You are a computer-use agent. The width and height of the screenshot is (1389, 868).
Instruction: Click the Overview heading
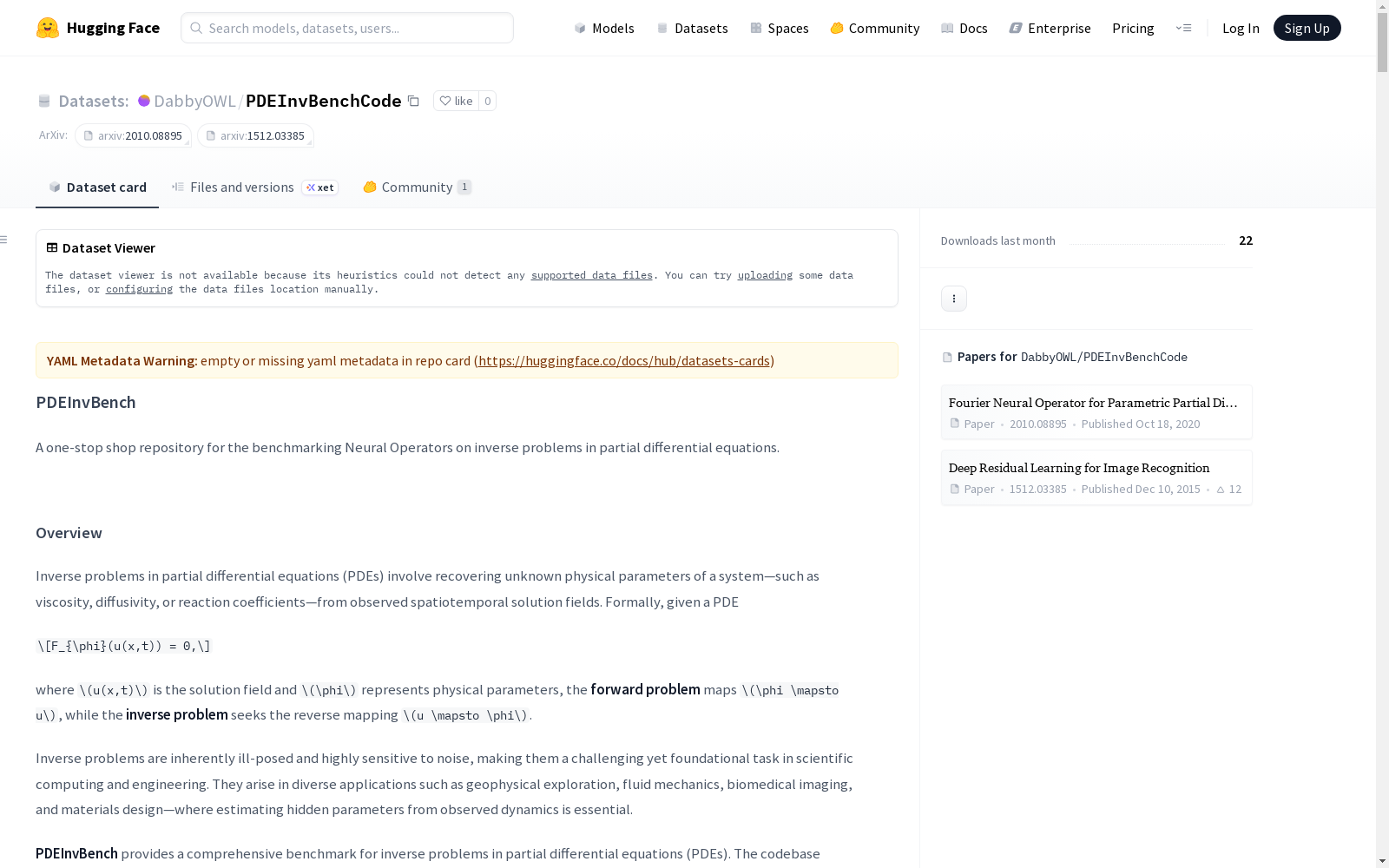coord(69,533)
